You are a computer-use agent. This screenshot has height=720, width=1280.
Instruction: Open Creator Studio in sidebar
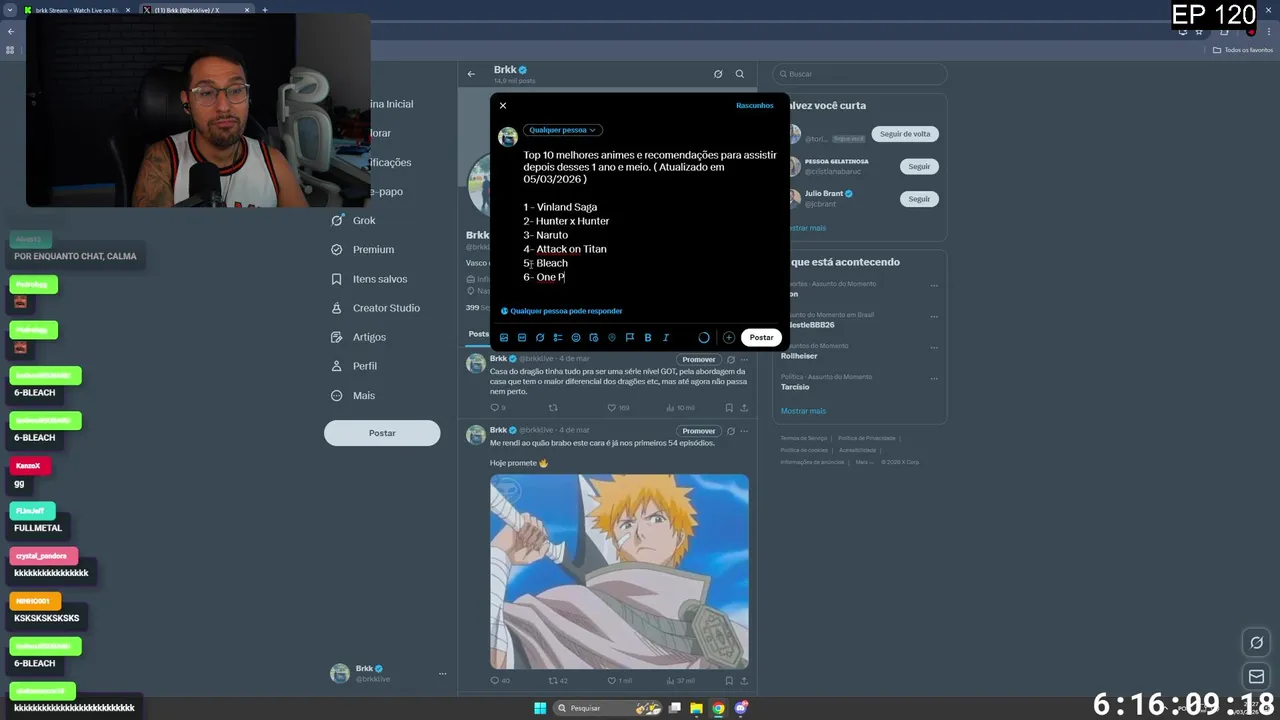[375, 308]
